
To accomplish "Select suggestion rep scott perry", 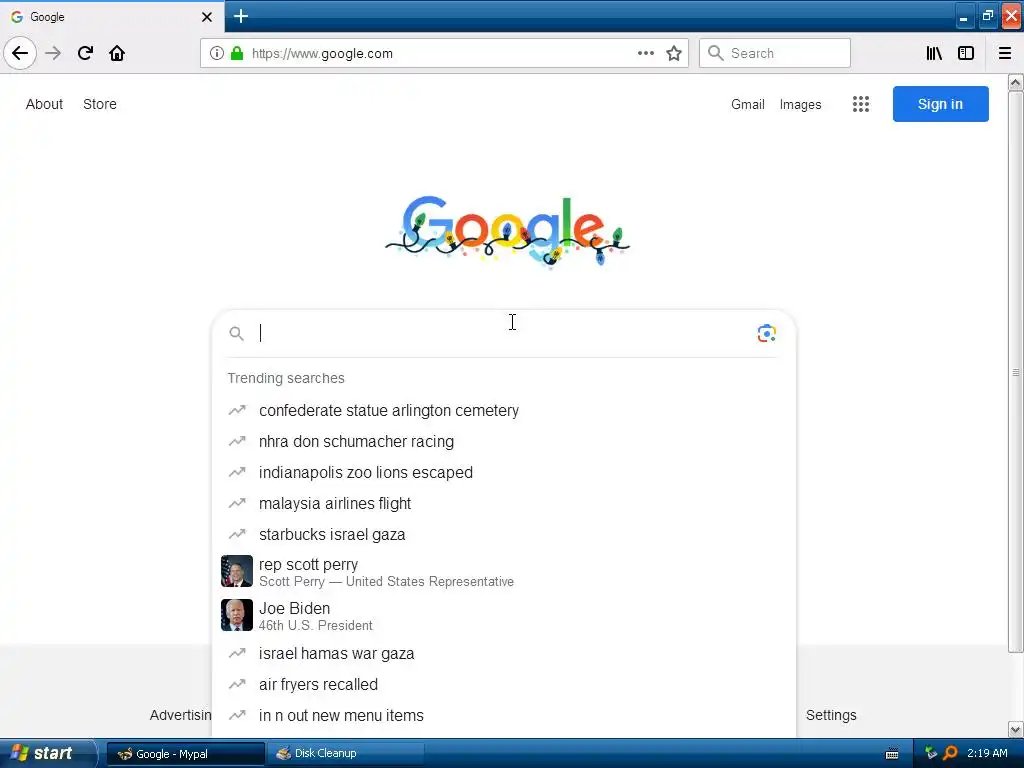I will pos(503,571).
